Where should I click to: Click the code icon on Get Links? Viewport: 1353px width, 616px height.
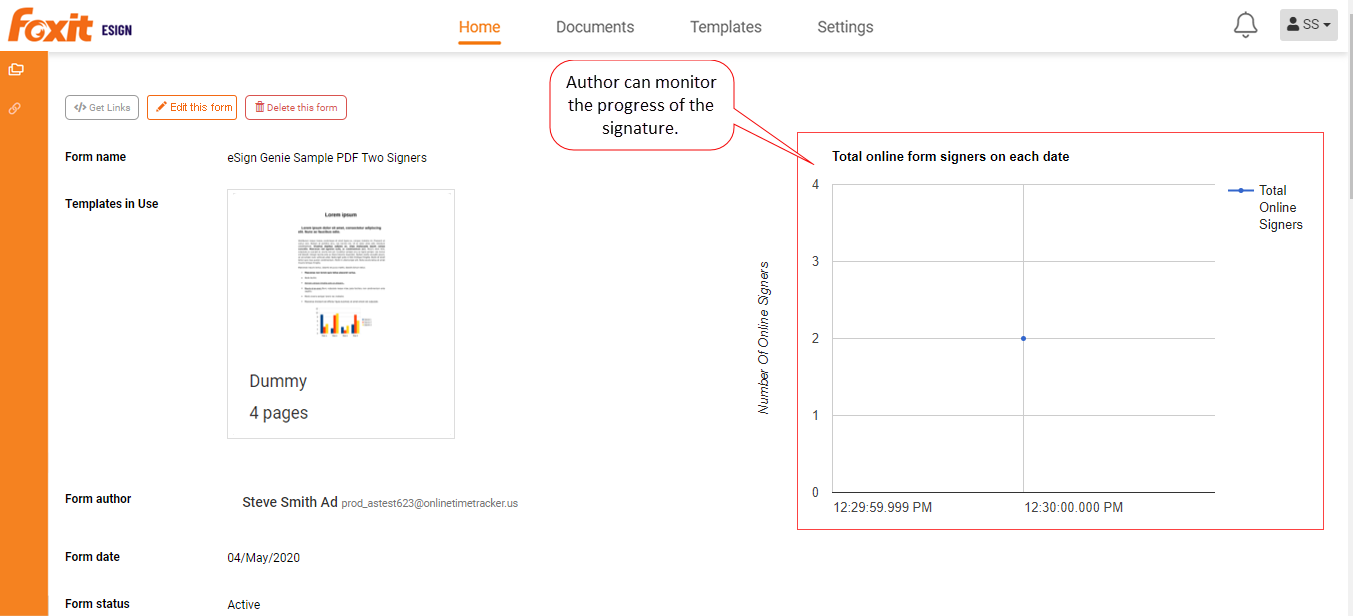point(80,107)
